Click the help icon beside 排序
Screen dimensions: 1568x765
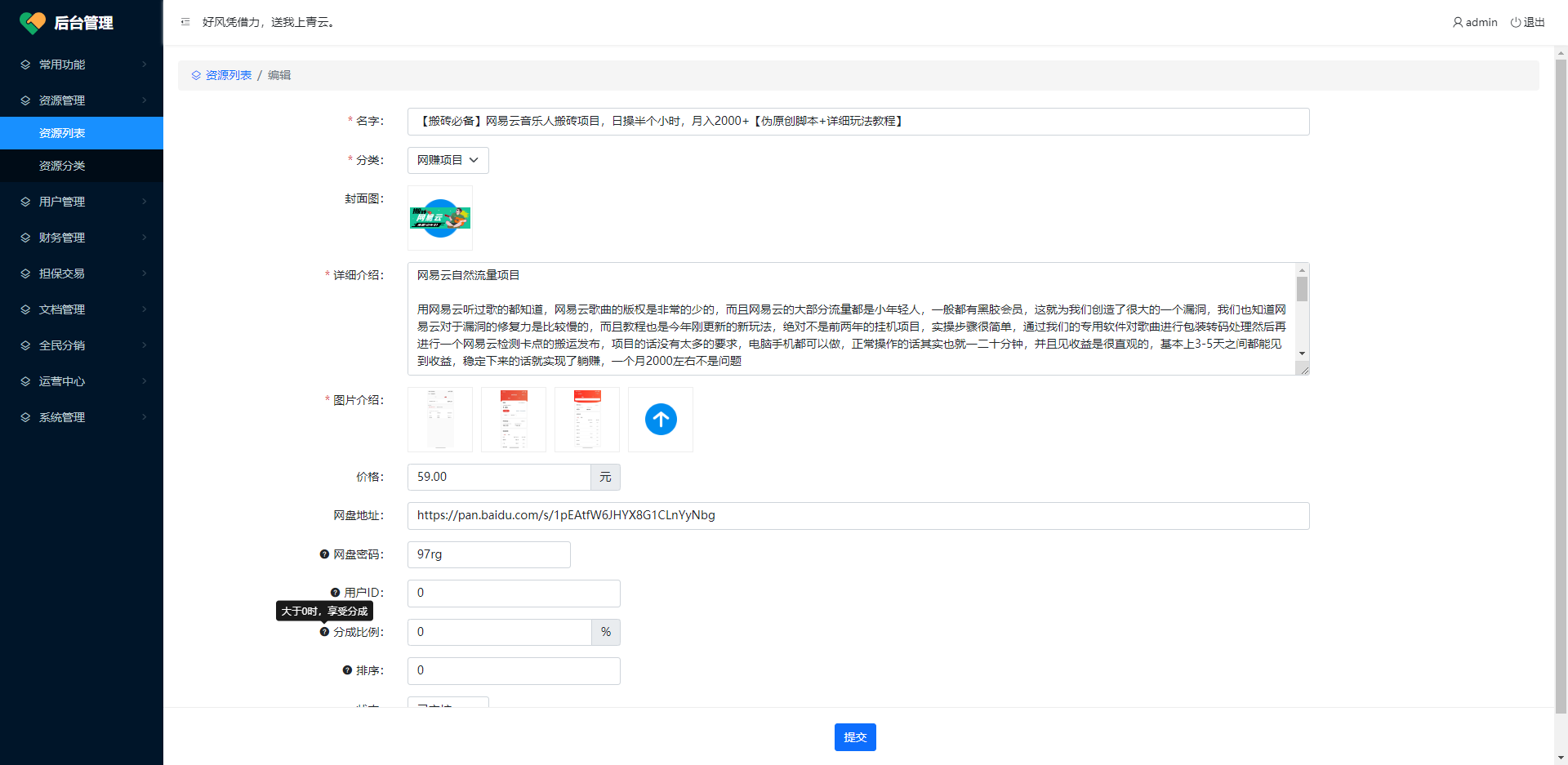pos(347,670)
